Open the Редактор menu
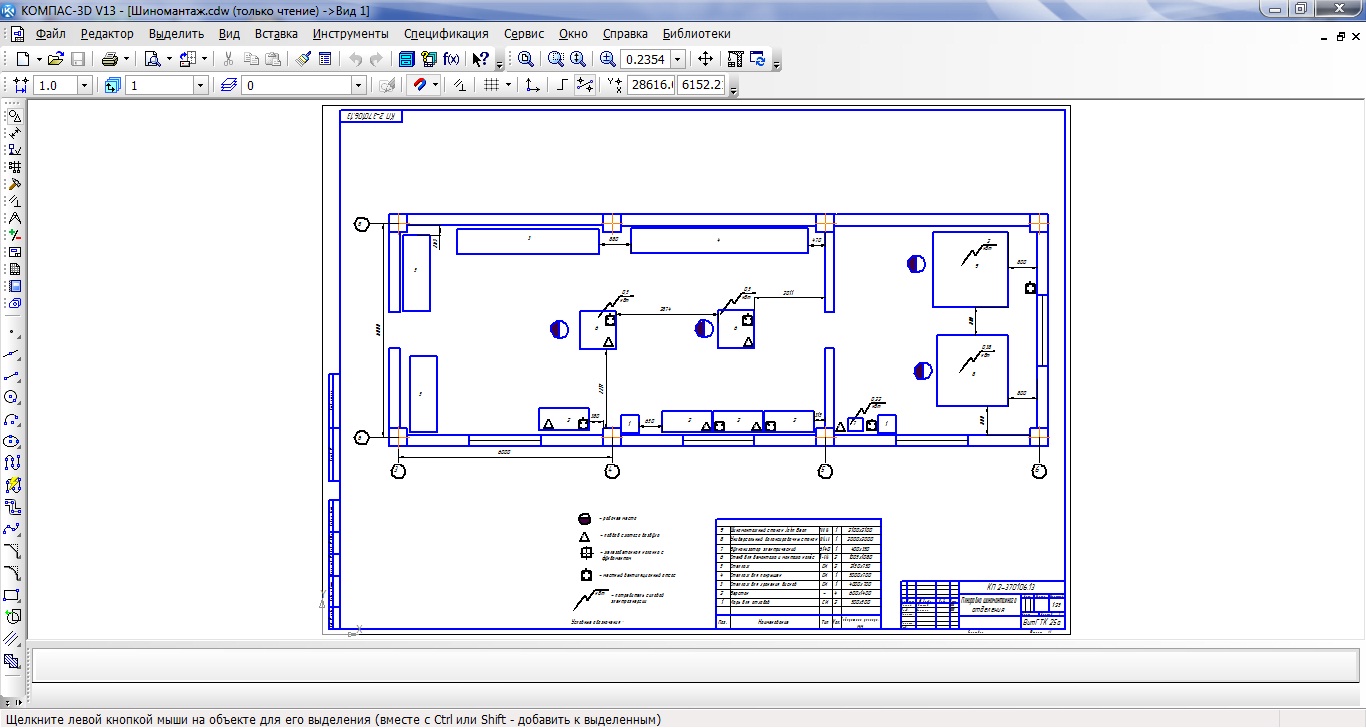This screenshot has height=728, width=1366. click(107, 34)
